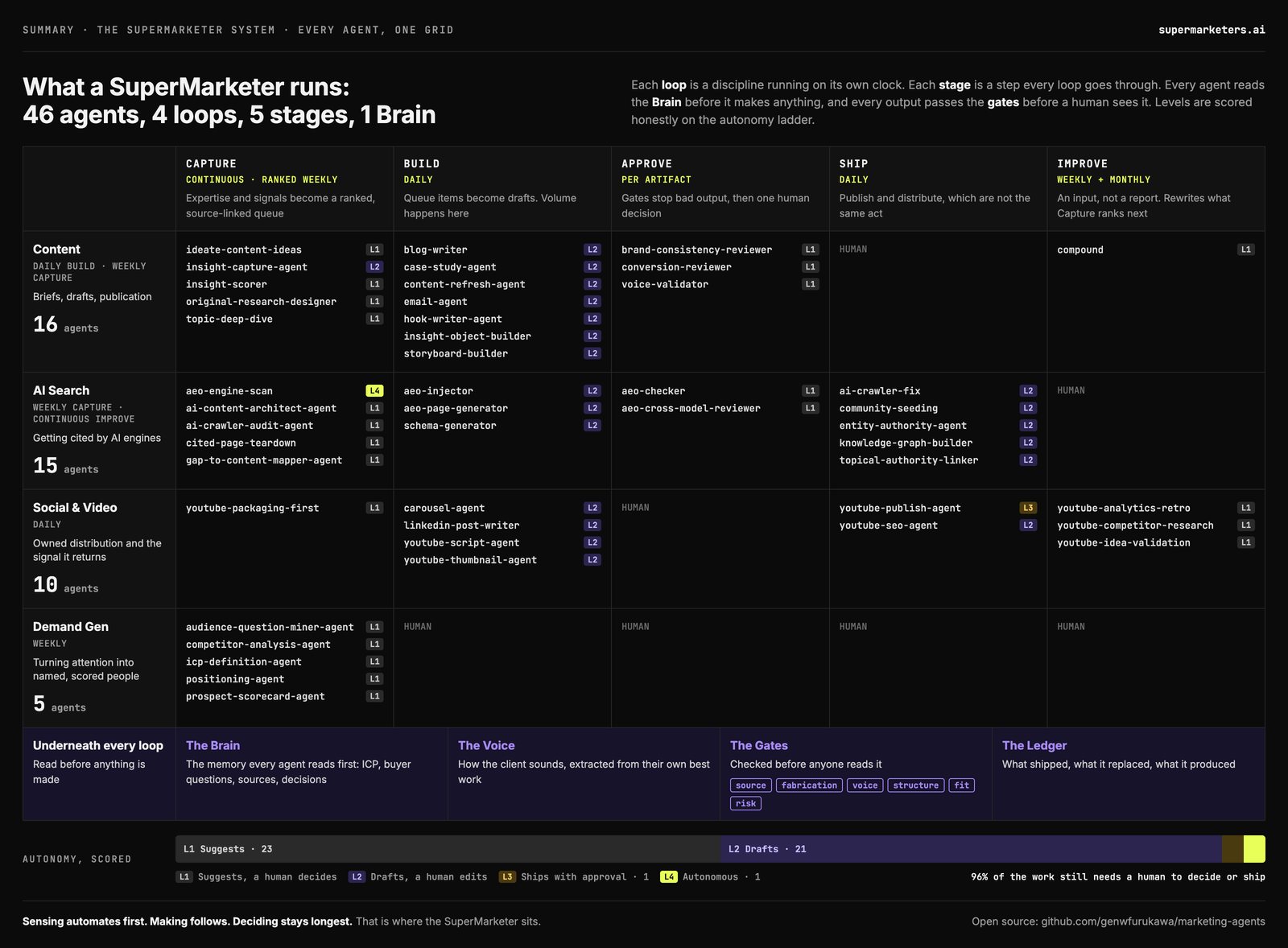Click the L1 badge next to aeo-checker
The image size is (1288, 948).
pos(810,391)
